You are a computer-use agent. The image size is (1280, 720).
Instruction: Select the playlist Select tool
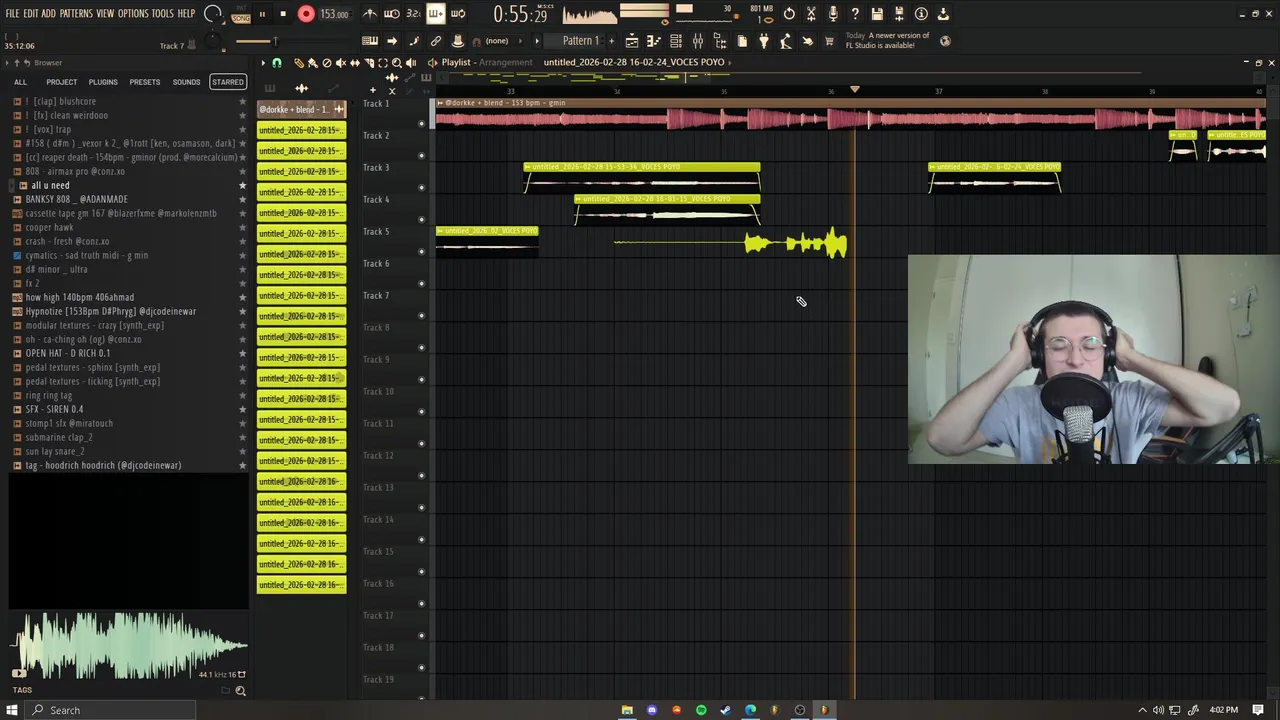(x=383, y=63)
